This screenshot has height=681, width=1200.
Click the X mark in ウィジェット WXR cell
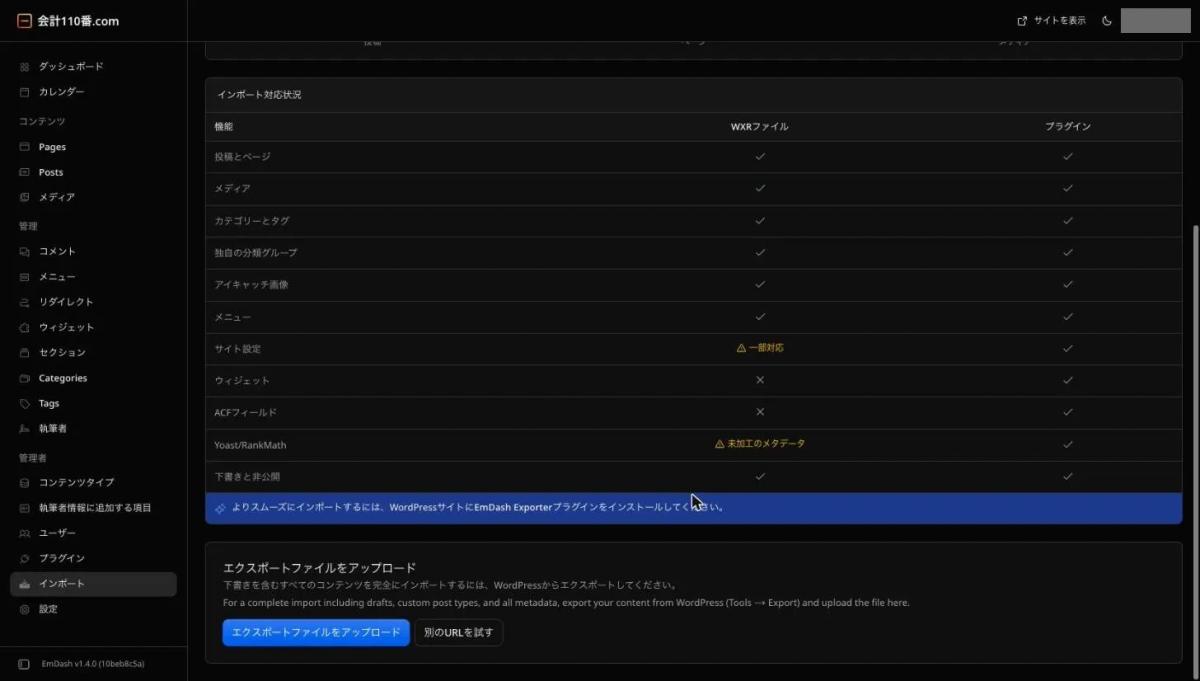(x=760, y=380)
